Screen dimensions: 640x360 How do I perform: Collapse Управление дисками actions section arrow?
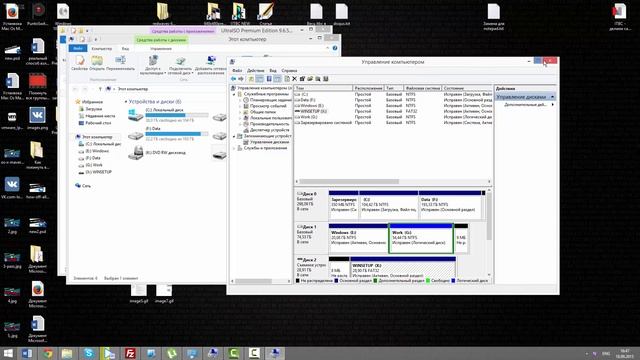pyautogui.click(x=552, y=97)
